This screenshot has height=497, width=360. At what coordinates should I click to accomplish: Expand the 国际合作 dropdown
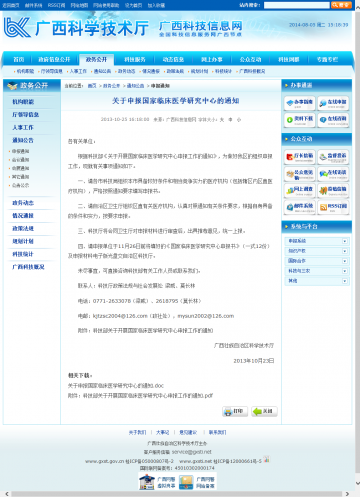[345, 261]
